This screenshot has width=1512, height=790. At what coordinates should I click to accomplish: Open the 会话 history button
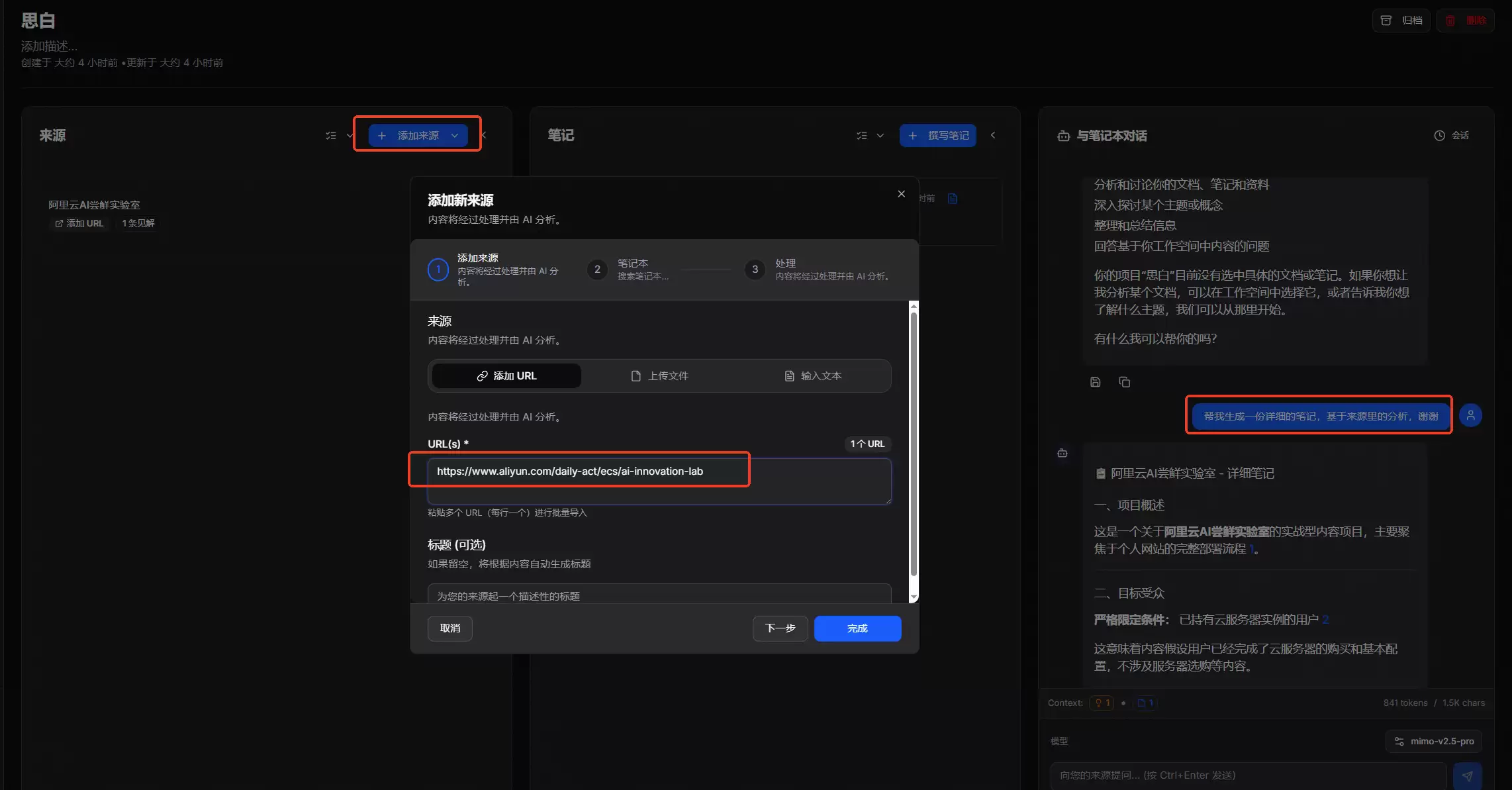pos(1451,135)
